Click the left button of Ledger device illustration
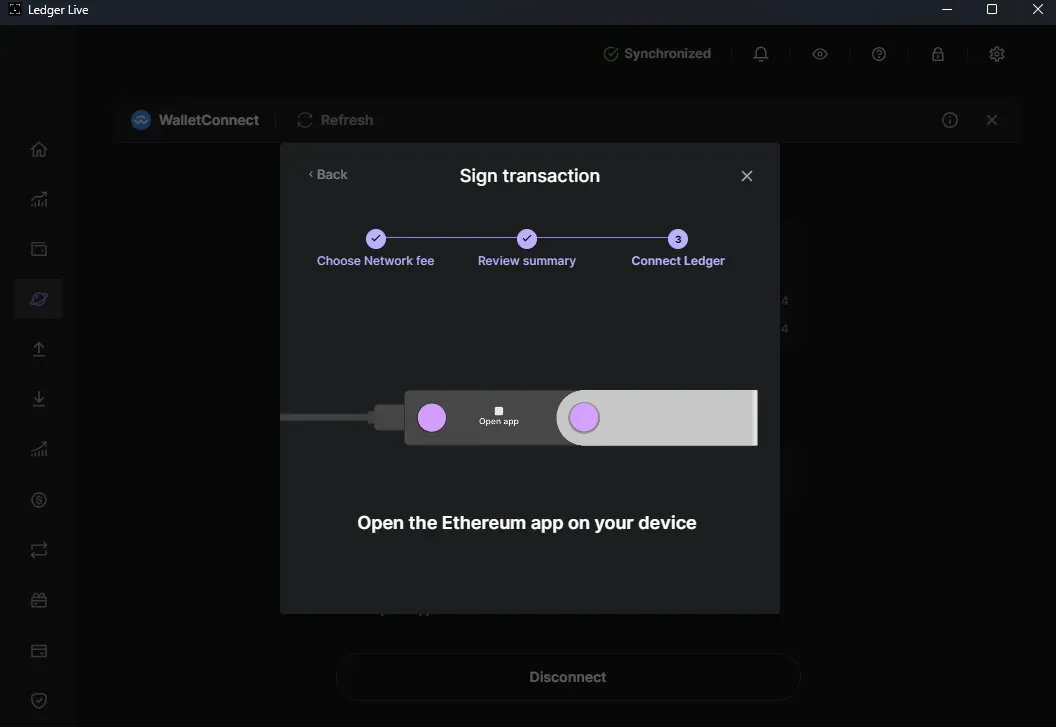The image size is (1056, 727). [x=432, y=418]
